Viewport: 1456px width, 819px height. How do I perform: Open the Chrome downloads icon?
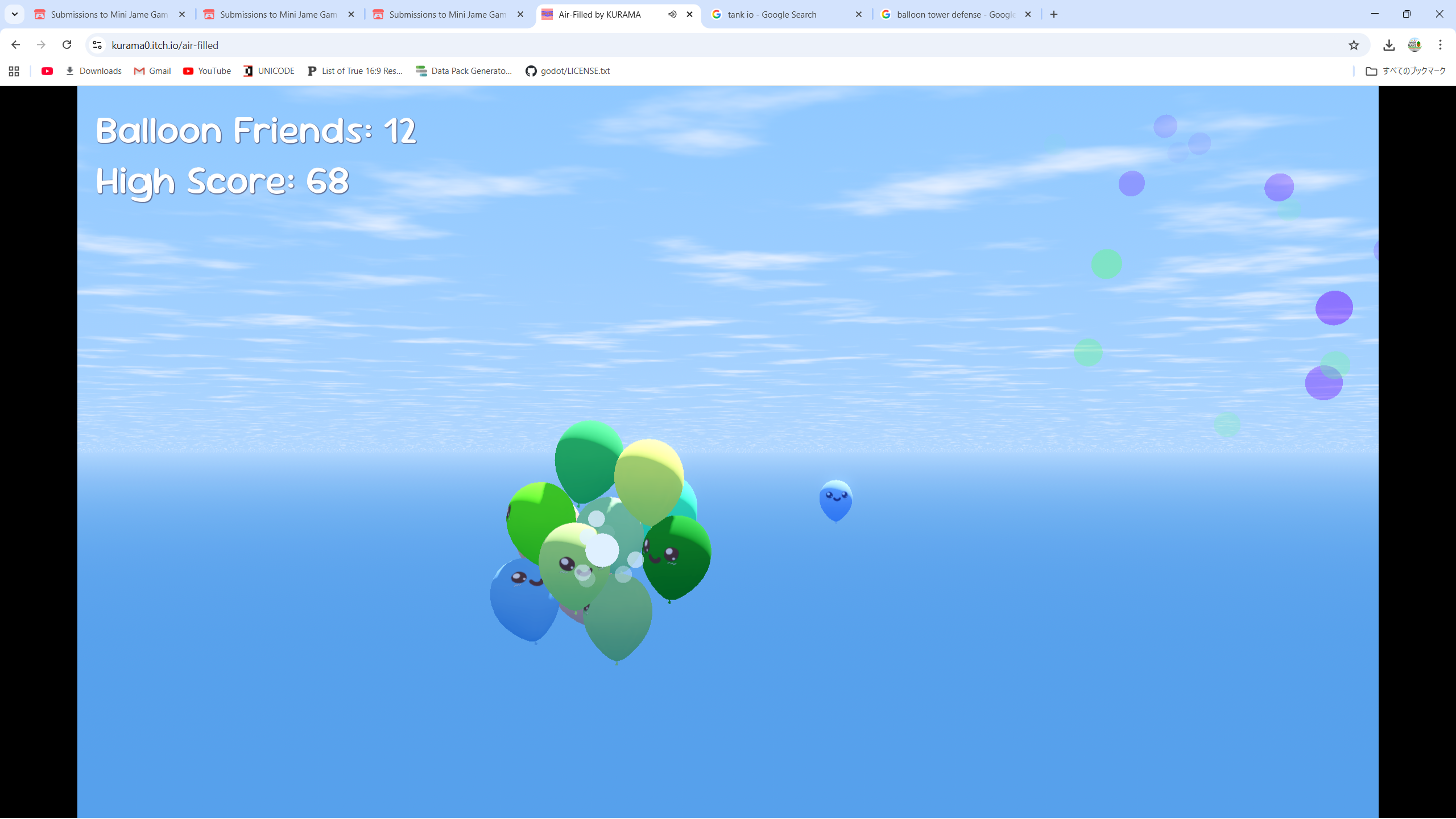click(1389, 45)
